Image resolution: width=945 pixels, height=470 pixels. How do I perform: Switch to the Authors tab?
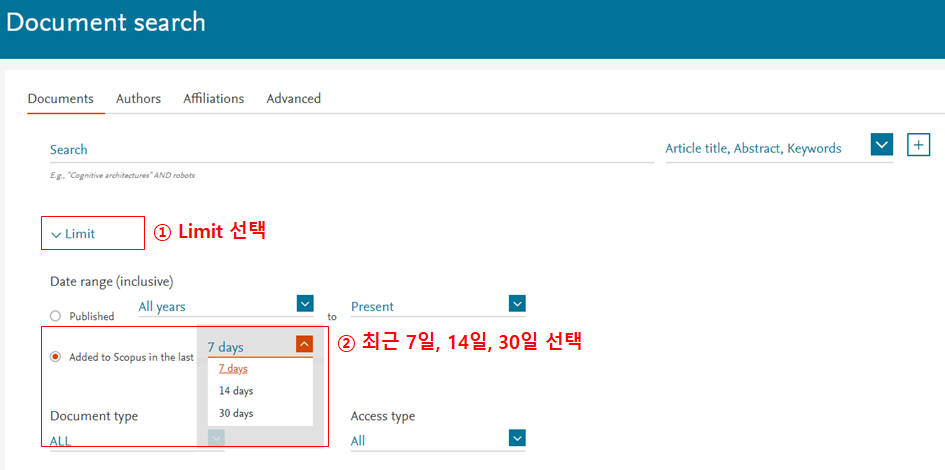(138, 98)
